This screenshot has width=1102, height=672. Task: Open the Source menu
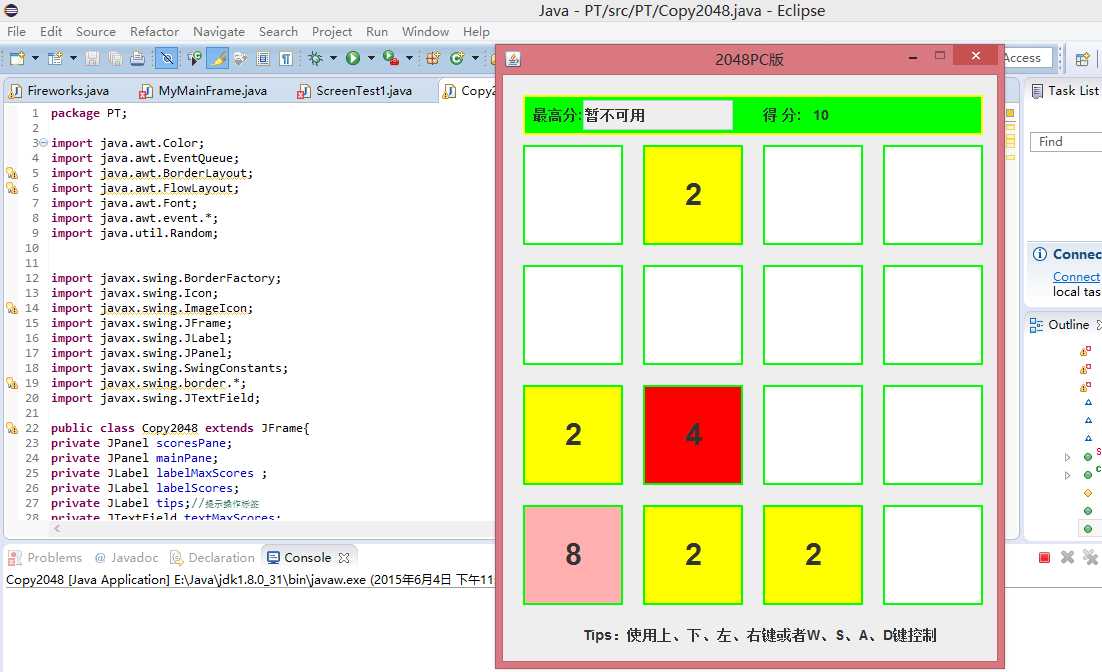click(96, 32)
